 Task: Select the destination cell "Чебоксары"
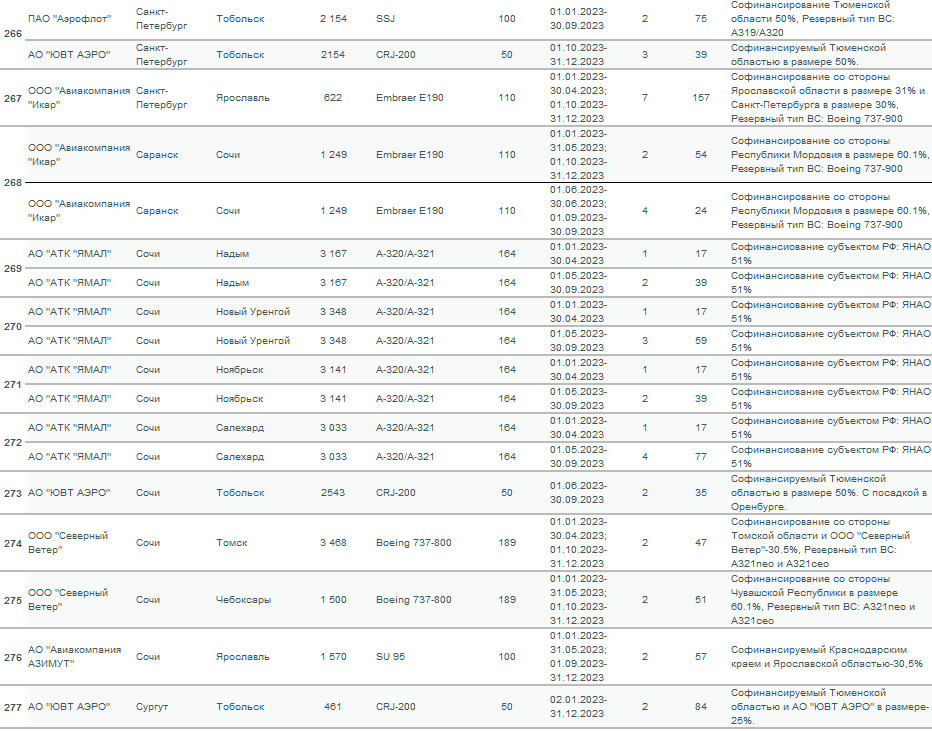pos(244,600)
